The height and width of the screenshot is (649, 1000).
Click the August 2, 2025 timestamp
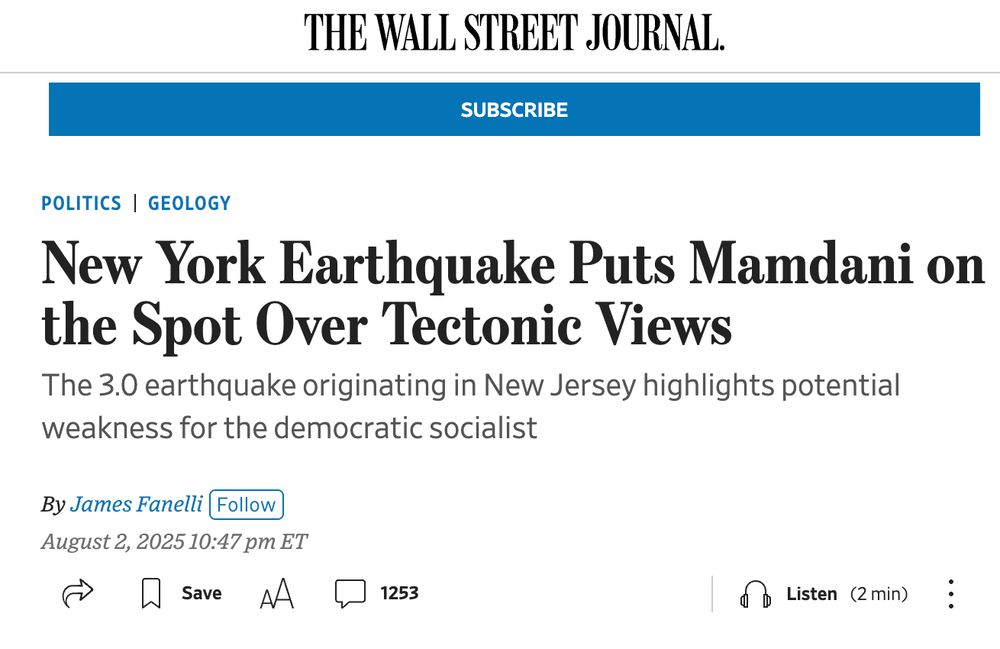pos(174,541)
